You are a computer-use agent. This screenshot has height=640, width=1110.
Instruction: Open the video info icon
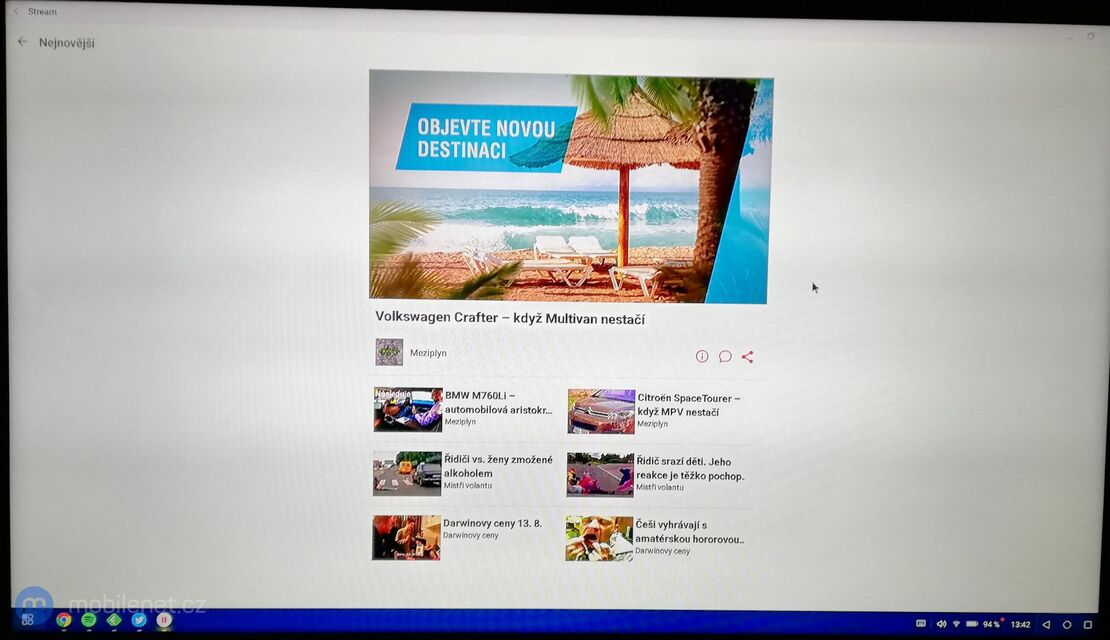[x=701, y=356]
